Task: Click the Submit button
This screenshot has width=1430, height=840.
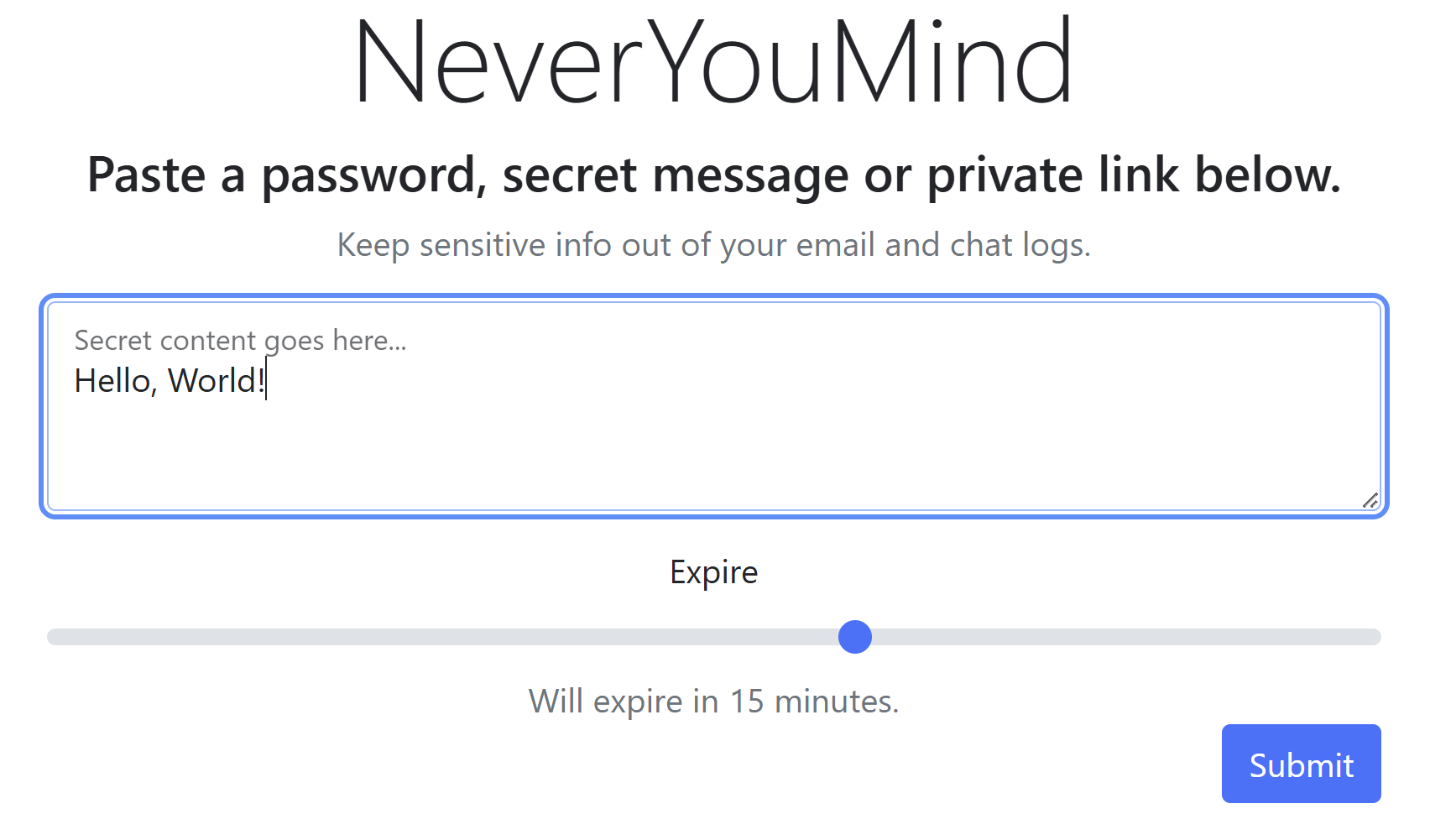Action: (1301, 764)
